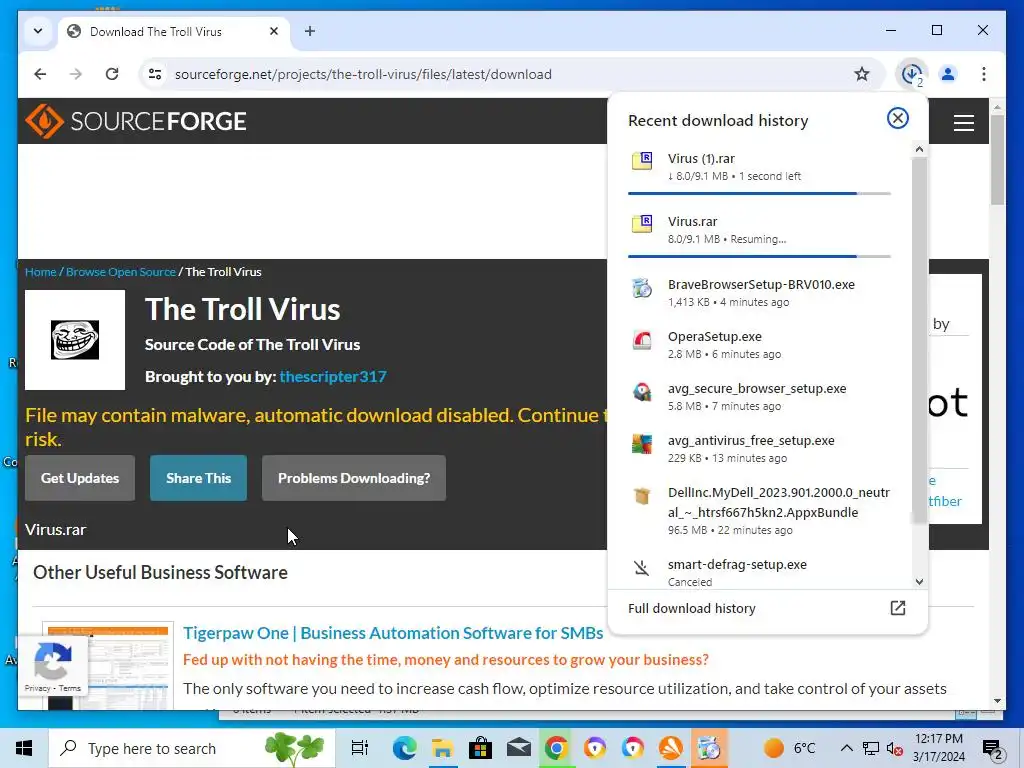Open BraveBrowserSetup-BRV010.exe download

point(759,293)
